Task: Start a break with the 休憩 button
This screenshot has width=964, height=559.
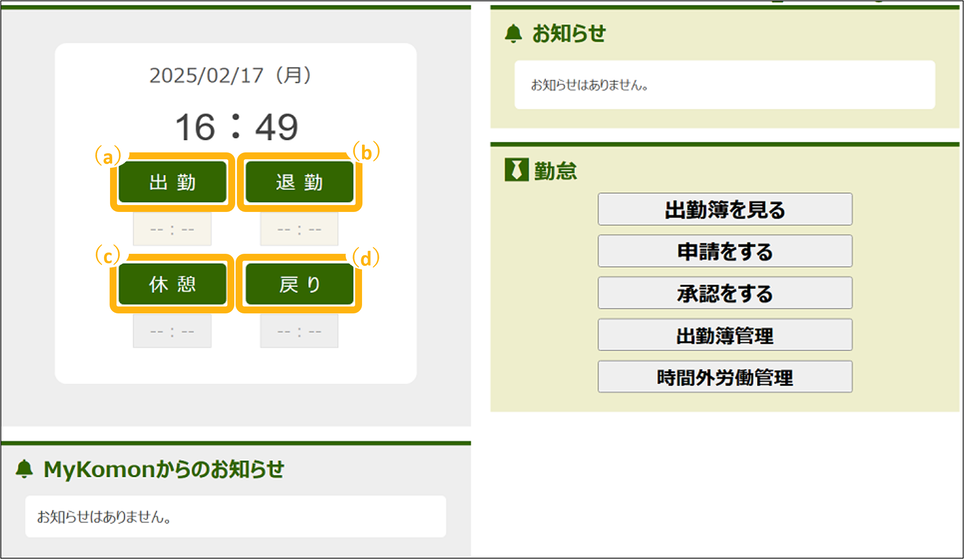Action: point(172,284)
